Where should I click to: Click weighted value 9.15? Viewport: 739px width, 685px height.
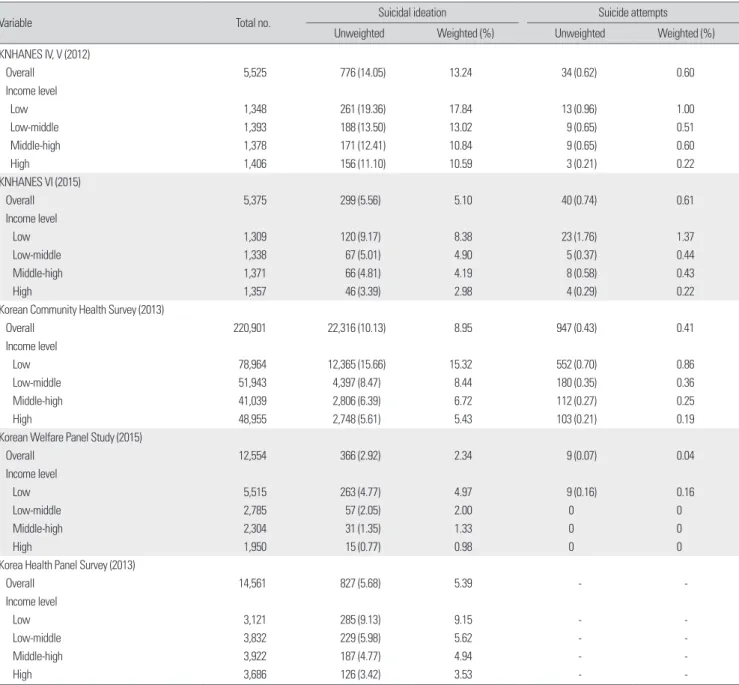[463, 620]
